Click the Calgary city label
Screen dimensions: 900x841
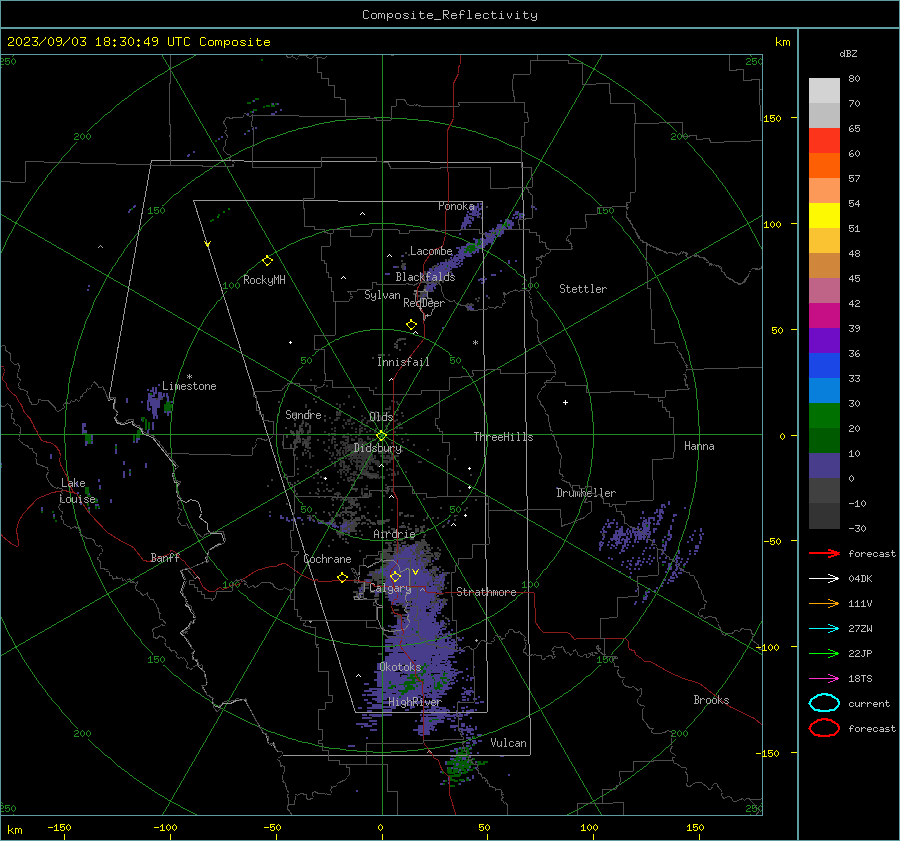click(x=390, y=588)
